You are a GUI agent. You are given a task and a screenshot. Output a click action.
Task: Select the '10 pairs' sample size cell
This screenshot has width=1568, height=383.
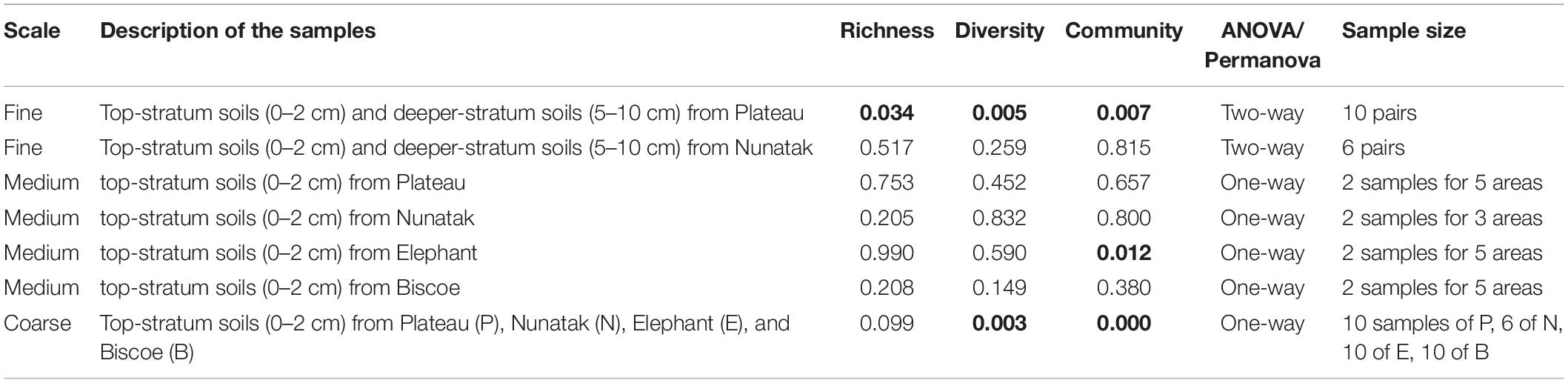tap(1379, 113)
